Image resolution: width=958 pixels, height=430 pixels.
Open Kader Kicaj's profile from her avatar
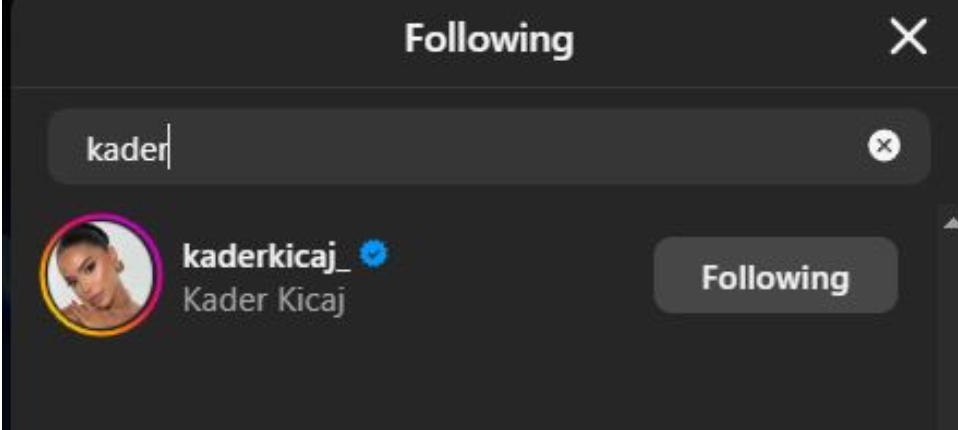[101, 274]
